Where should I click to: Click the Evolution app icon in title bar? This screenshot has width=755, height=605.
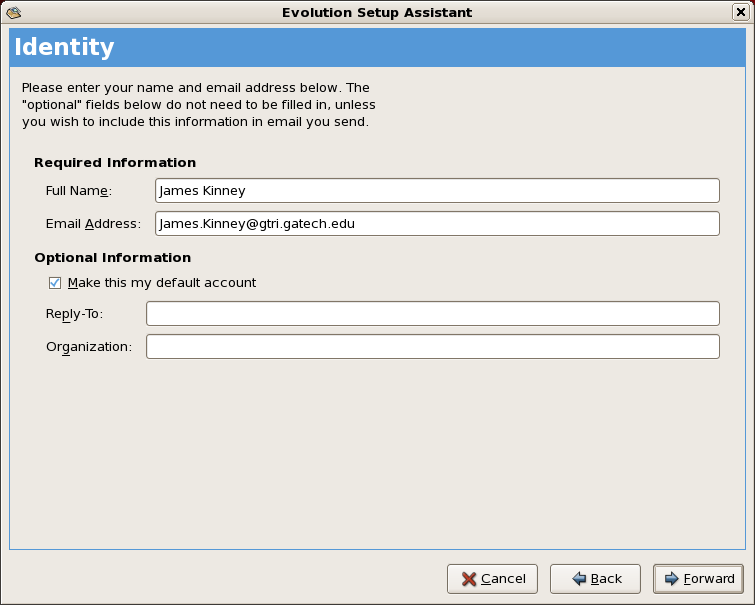click(14, 12)
